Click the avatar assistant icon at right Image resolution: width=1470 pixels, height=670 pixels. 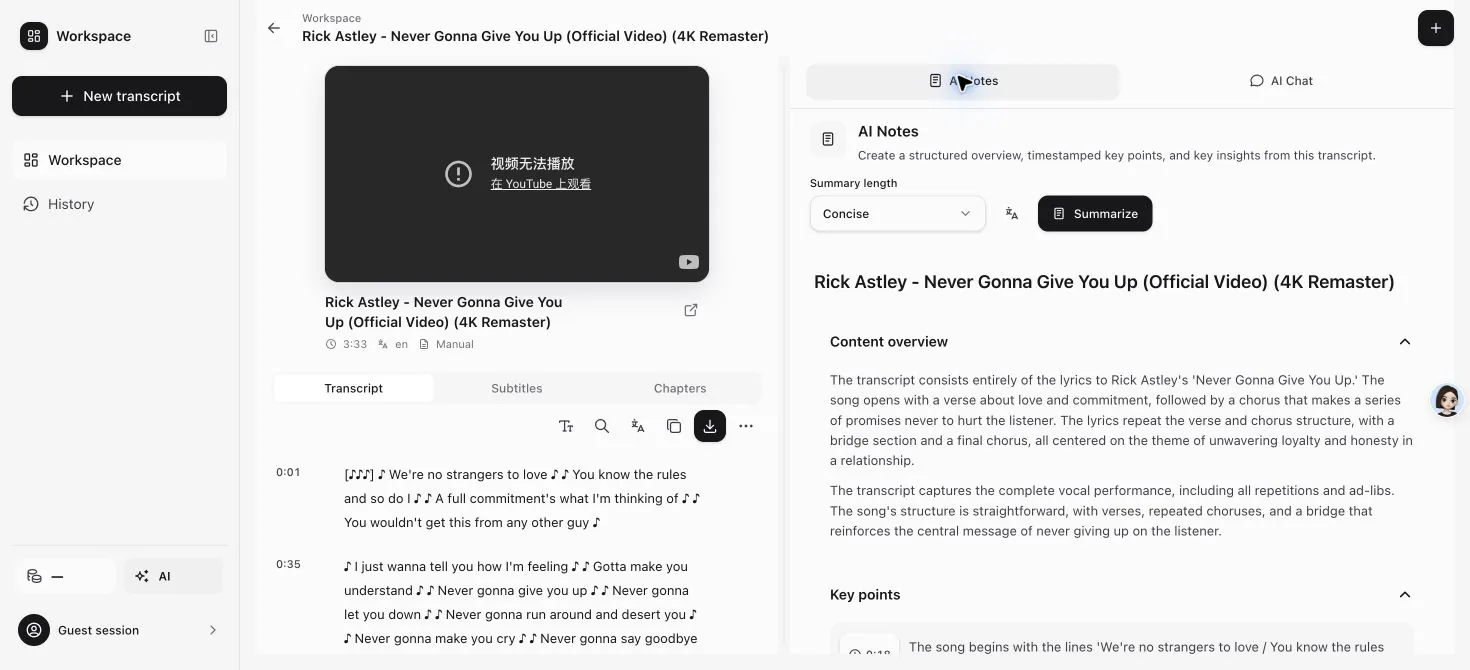pyautogui.click(x=1447, y=400)
